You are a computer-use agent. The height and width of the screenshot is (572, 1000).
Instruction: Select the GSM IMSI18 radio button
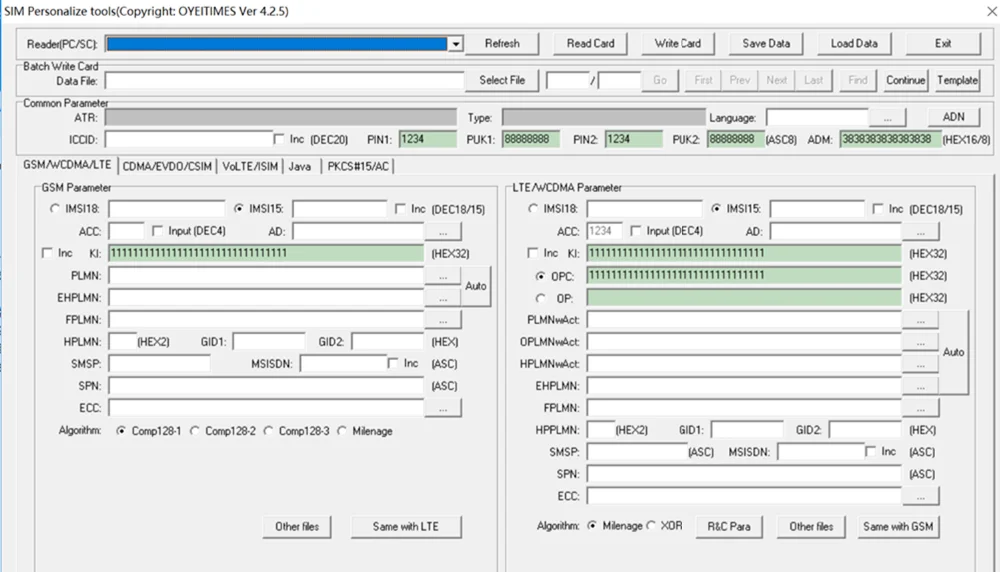click(x=54, y=209)
